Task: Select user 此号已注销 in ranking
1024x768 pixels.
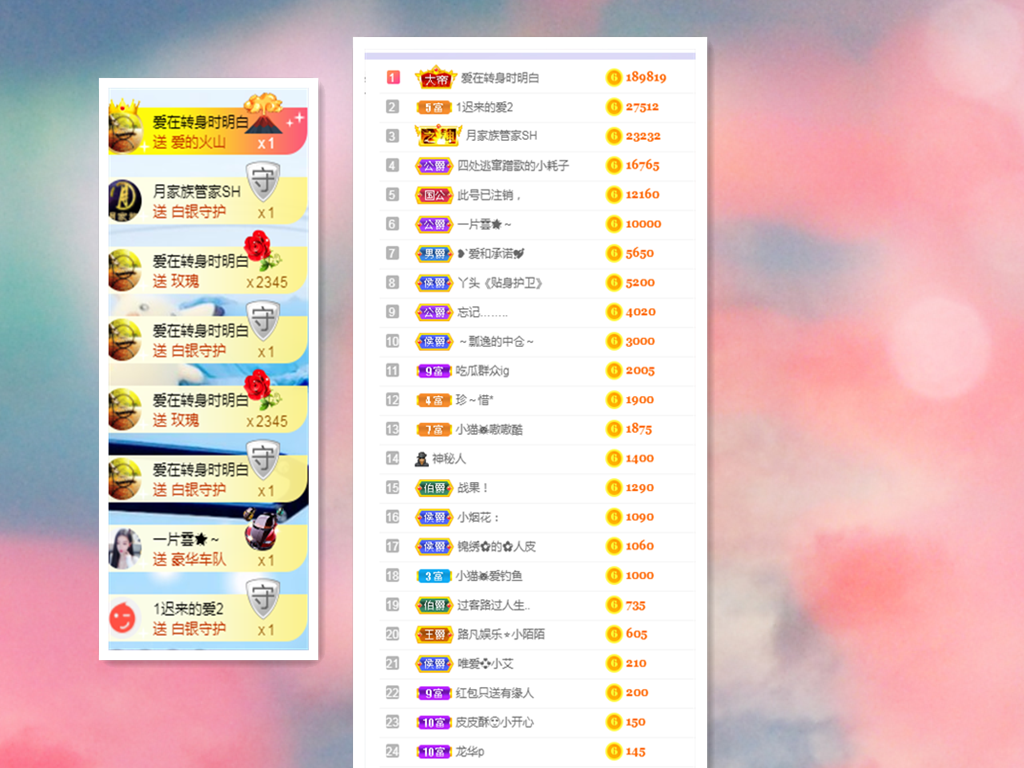Action: (489, 195)
